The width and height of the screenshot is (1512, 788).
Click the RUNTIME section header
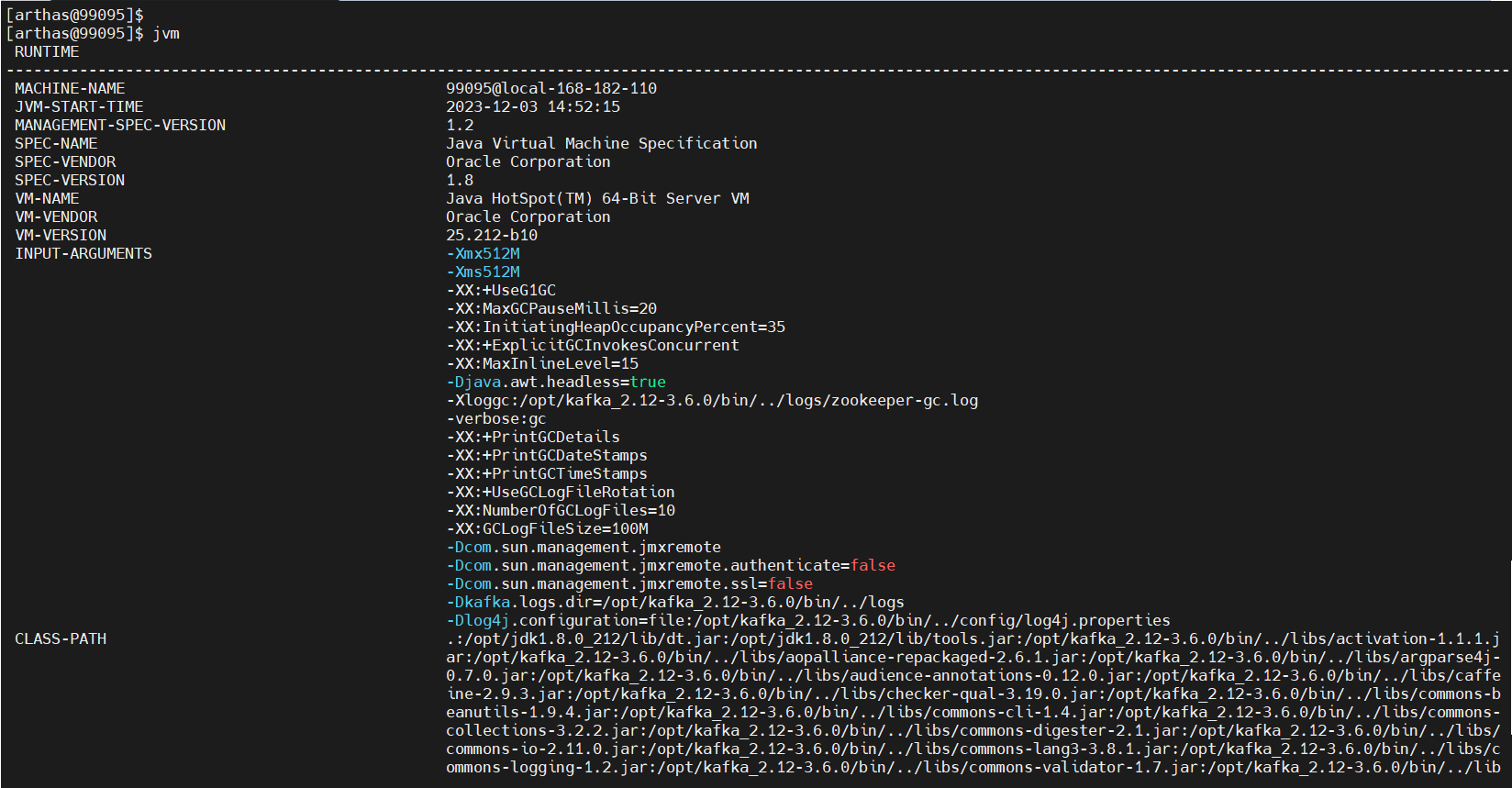(47, 52)
